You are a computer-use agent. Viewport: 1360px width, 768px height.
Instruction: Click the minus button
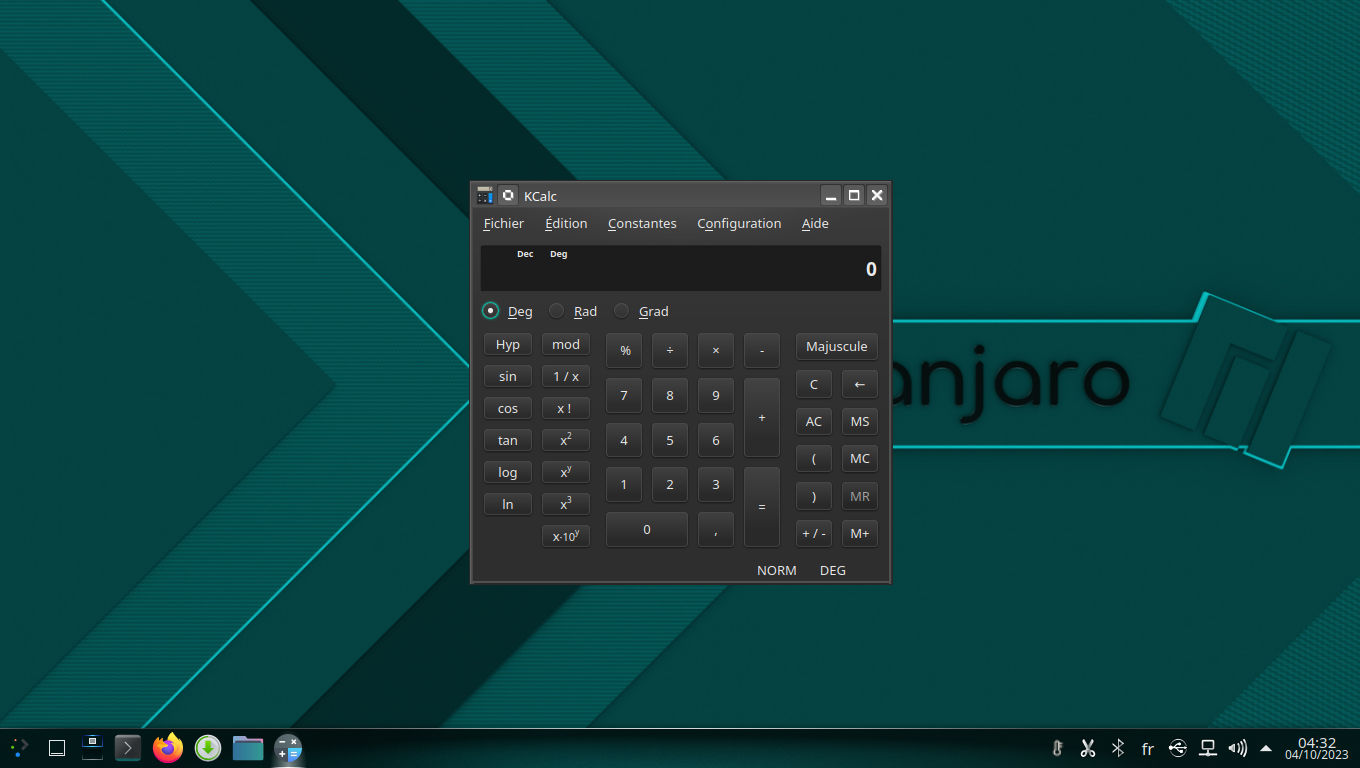[762, 350]
